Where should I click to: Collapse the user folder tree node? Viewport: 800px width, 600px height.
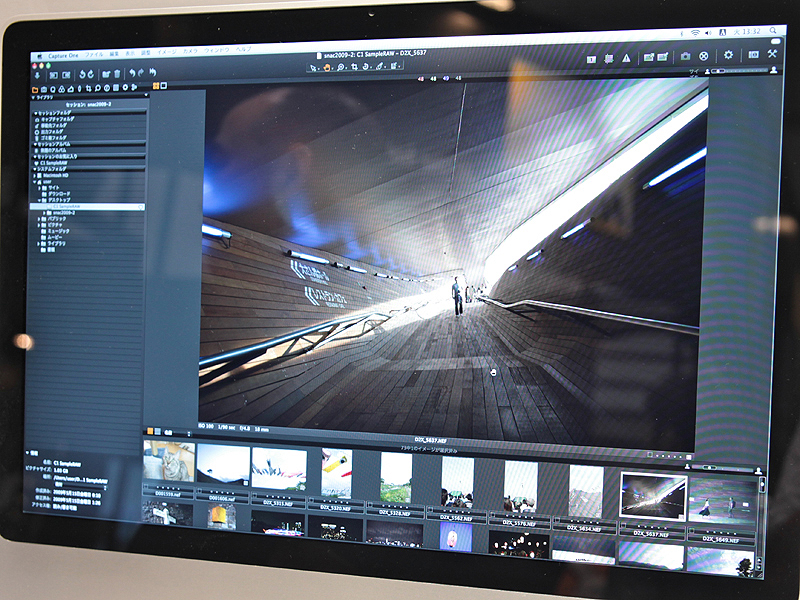(x=35, y=182)
